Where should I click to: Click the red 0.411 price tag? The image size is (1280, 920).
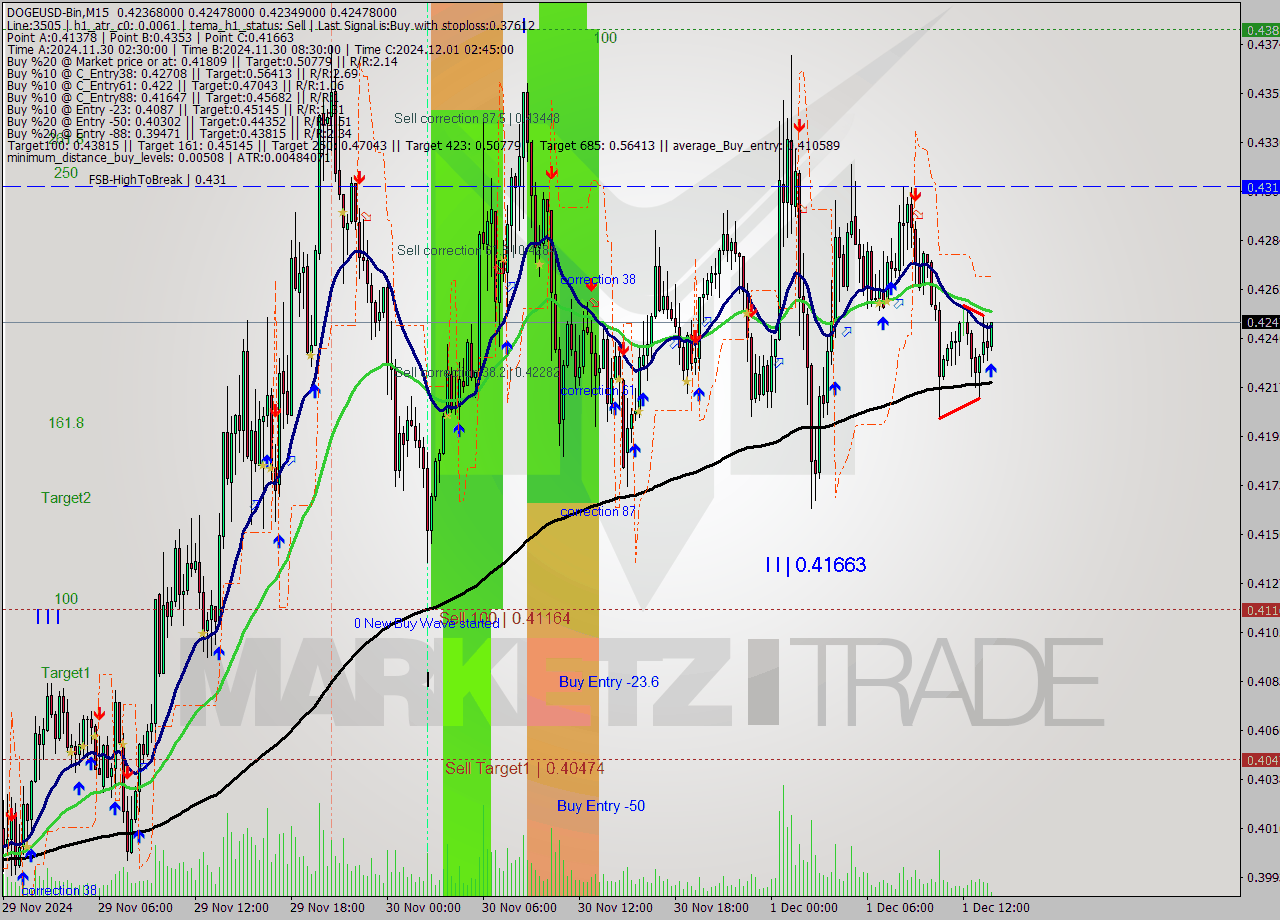click(x=1260, y=610)
